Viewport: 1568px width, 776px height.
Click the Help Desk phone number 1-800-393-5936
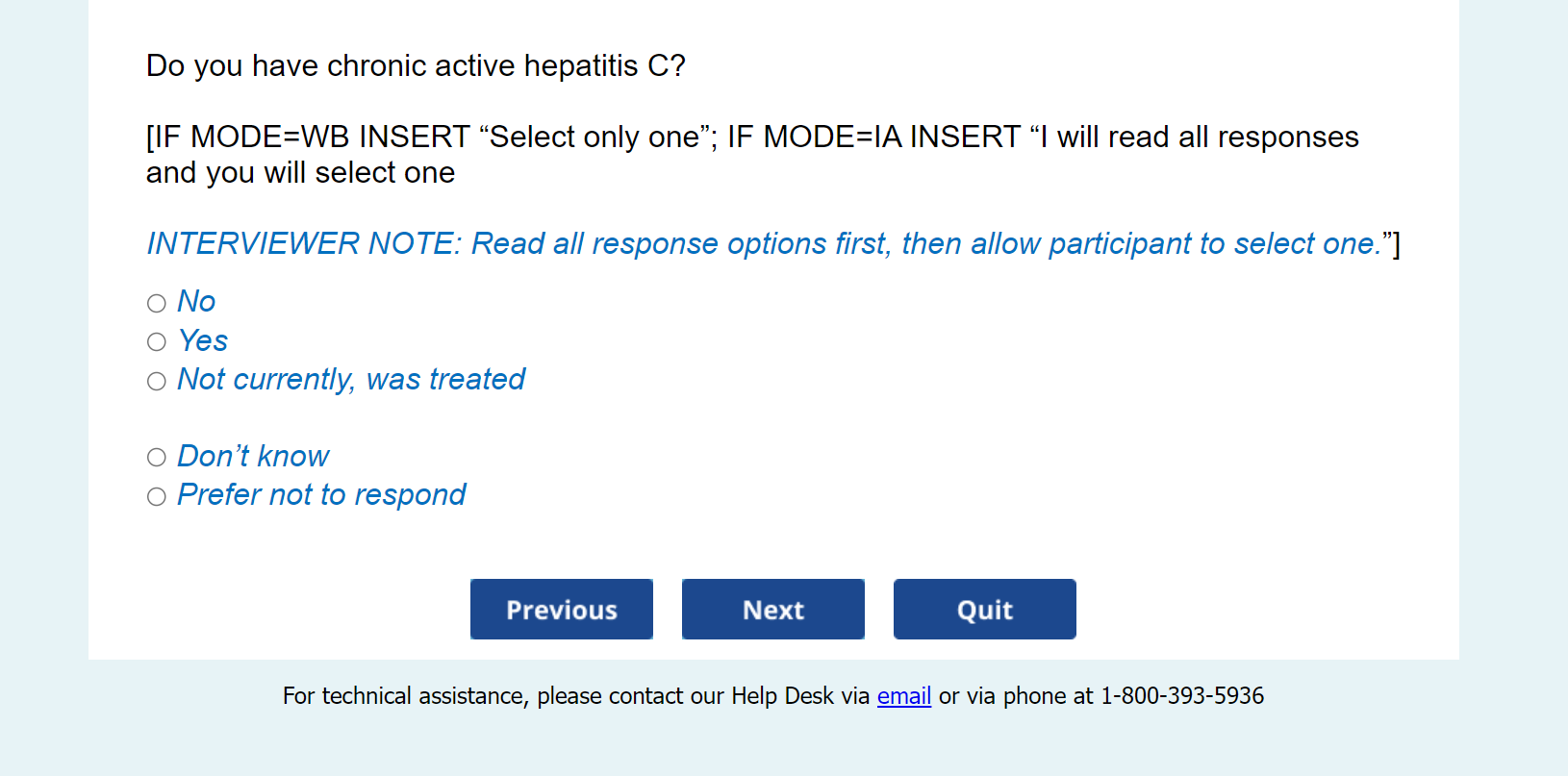pos(1181,696)
